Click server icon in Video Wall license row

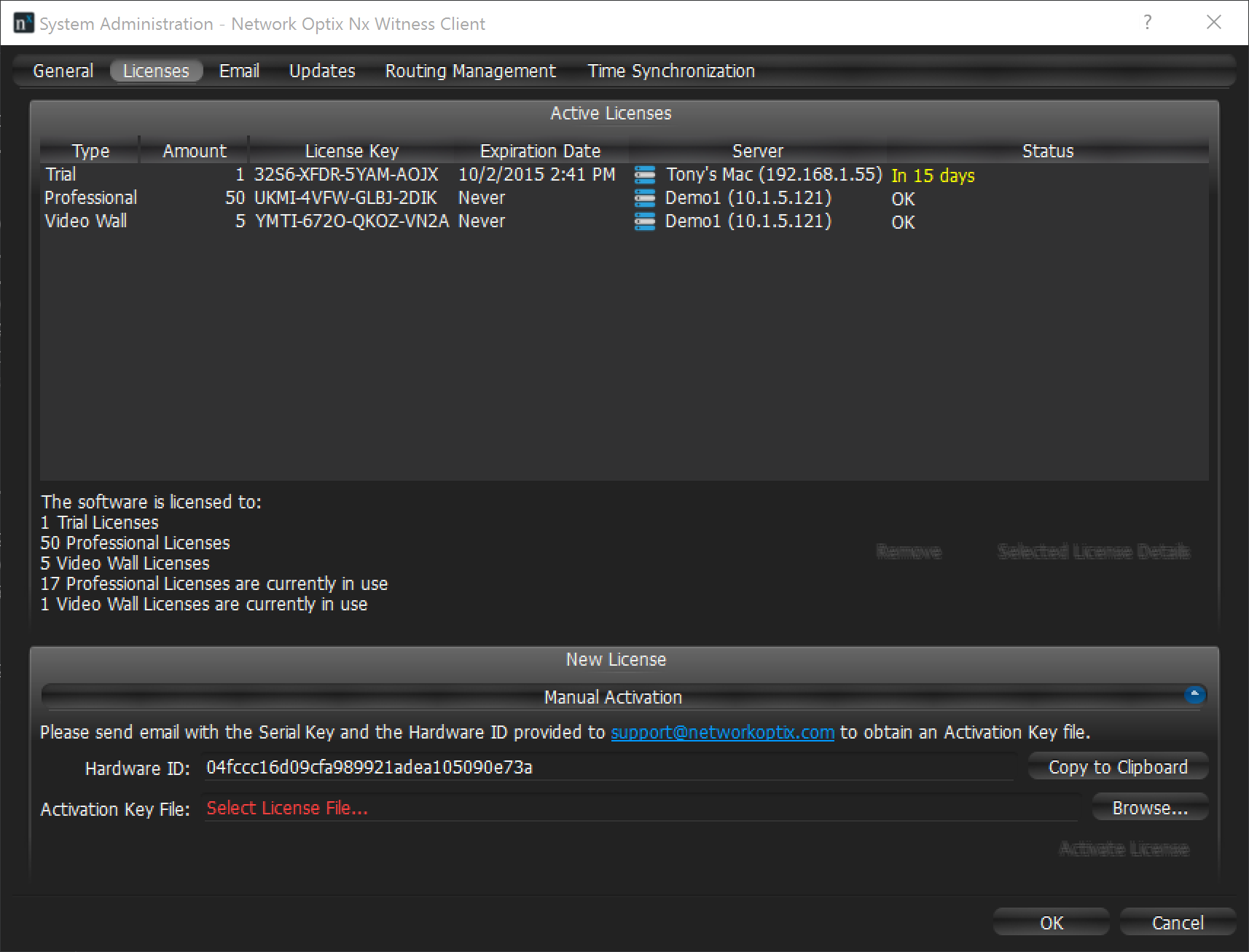[645, 221]
